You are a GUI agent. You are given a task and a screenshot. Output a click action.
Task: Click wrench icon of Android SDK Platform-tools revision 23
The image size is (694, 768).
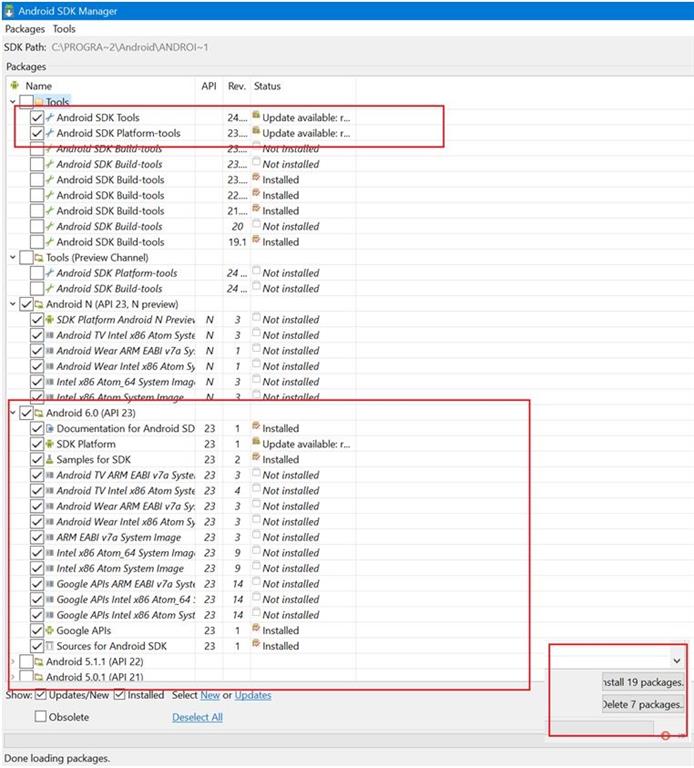coord(49,133)
